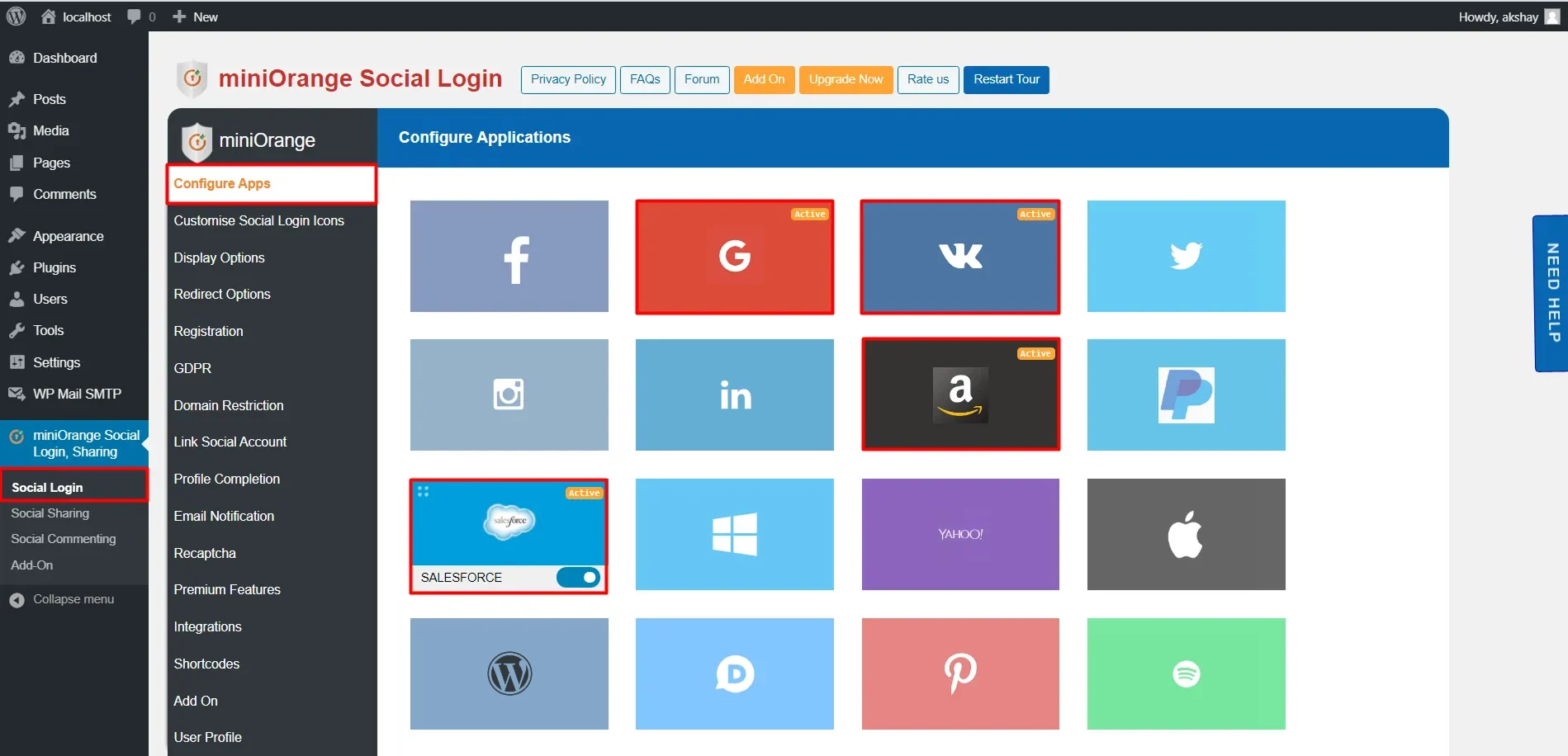
Task: Open Media library menu
Action: click(74, 130)
